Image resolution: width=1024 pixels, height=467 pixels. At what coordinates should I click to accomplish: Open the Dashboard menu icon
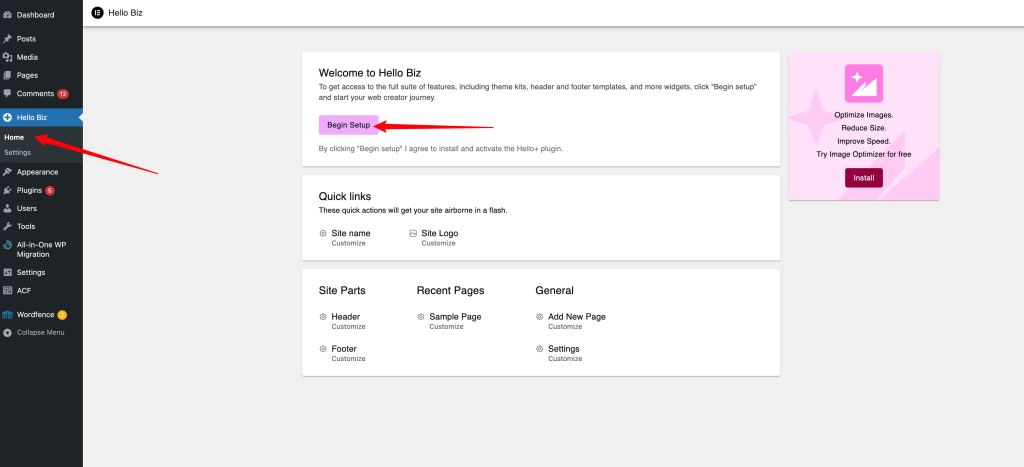tap(7, 14)
